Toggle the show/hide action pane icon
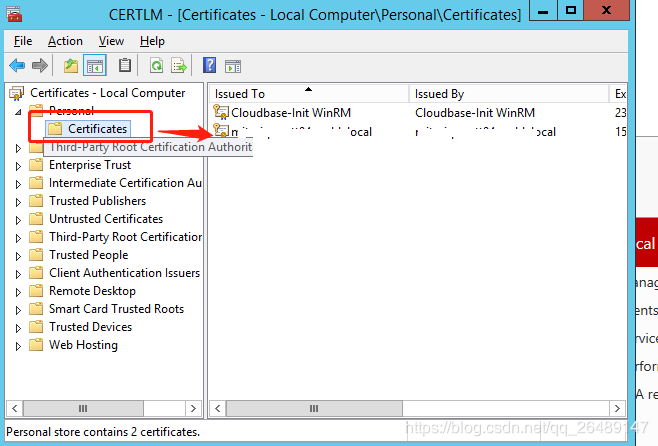Screen dimensions: 658x446 tap(233, 66)
